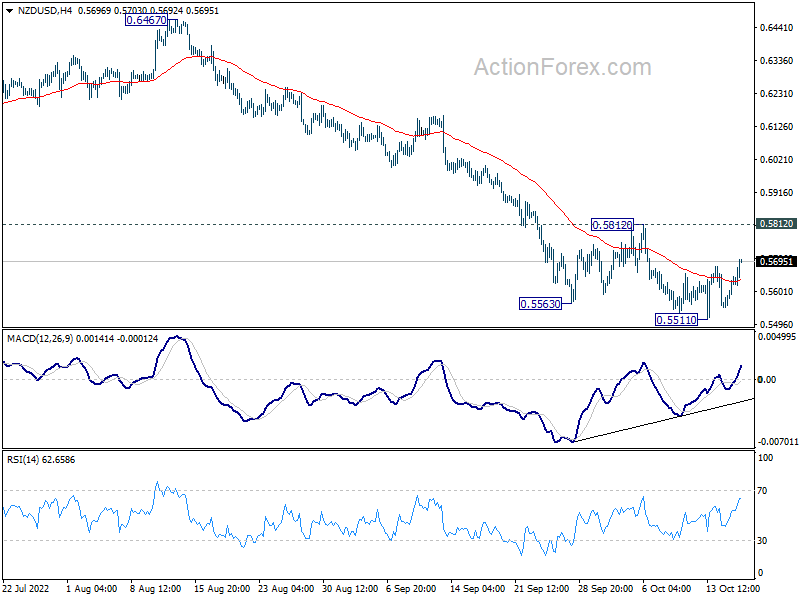Select the RSI 100 axis label

(765, 458)
